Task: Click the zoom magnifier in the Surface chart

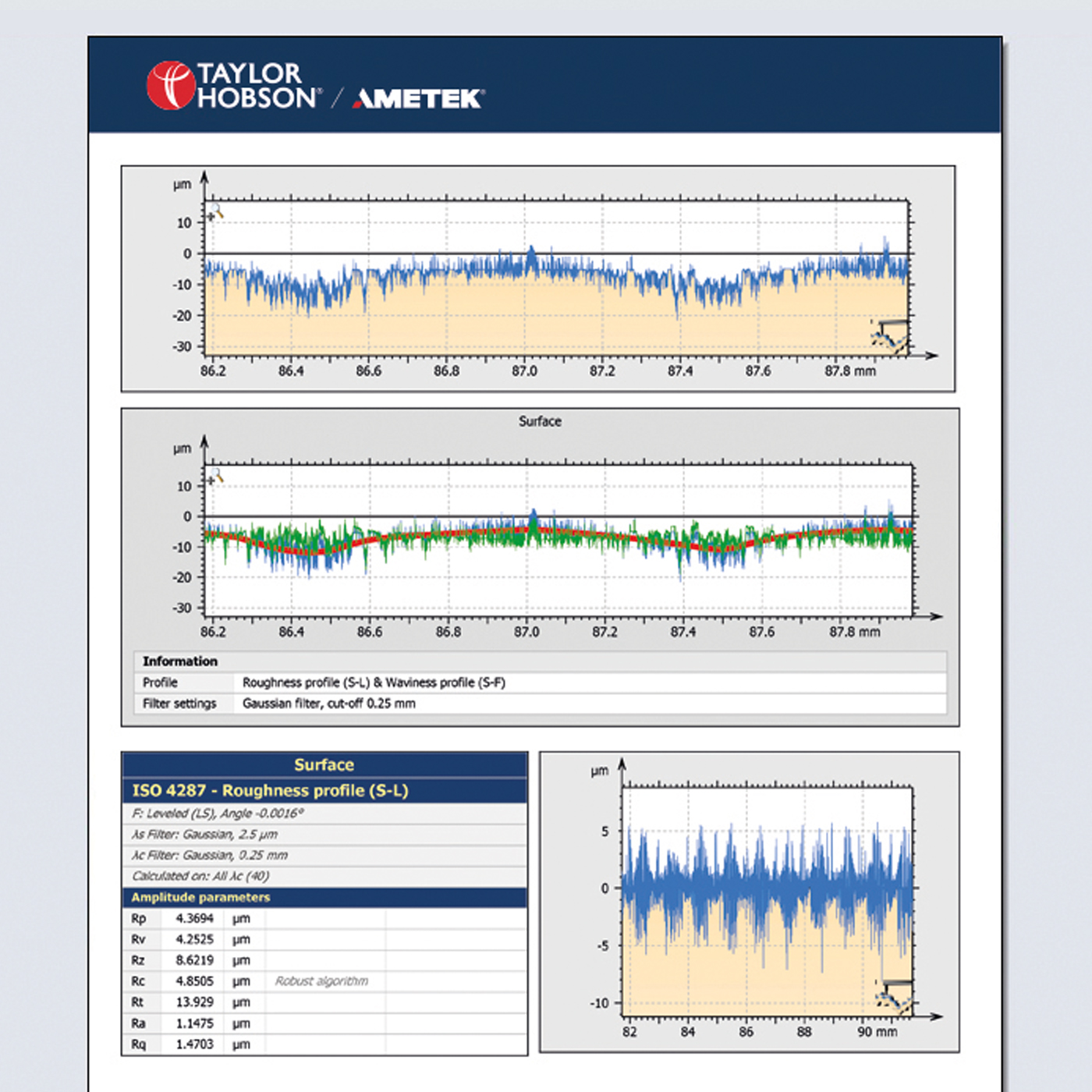Action: pos(216,476)
